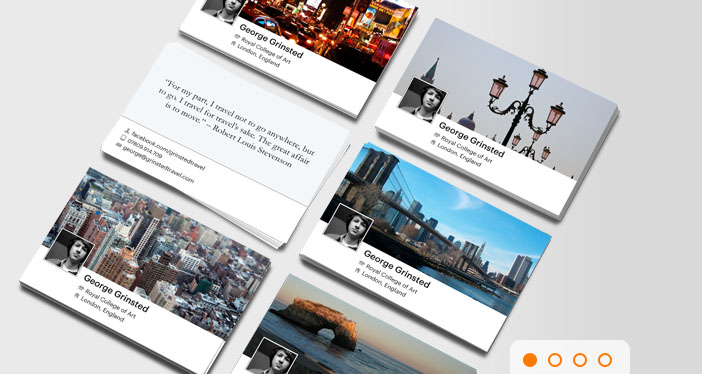Jump to the fourth carousel slide dot
Image resolution: width=702 pixels, height=374 pixels.
[x=605, y=360]
